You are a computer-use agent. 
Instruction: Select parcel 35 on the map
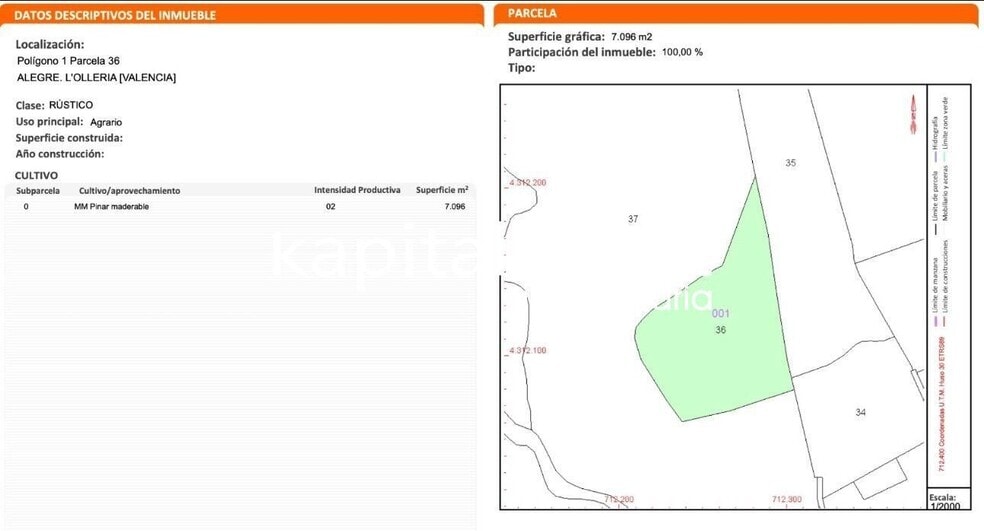tap(791, 162)
